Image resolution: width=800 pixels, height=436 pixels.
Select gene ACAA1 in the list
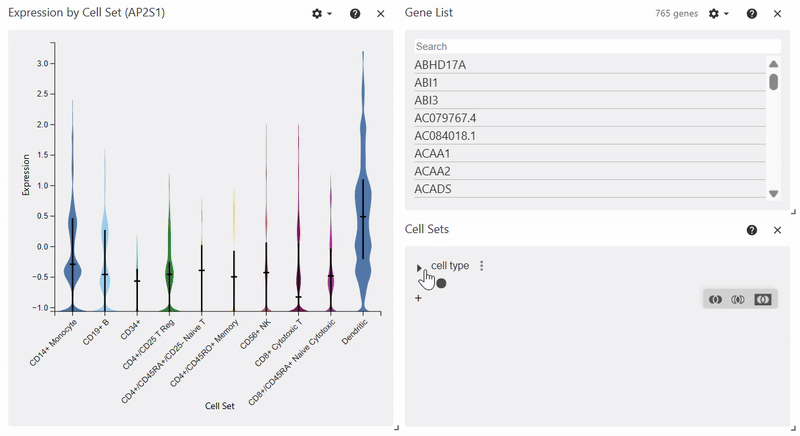coord(590,154)
